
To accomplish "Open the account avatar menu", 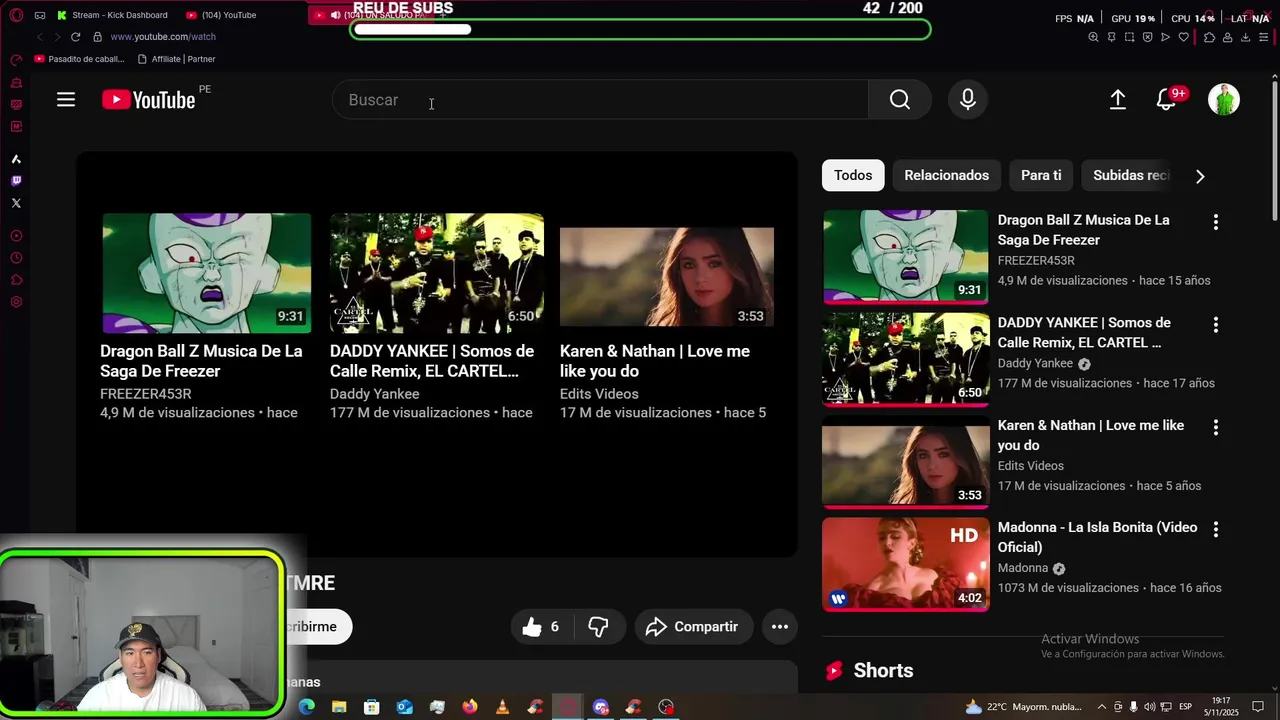I will click(1224, 99).
